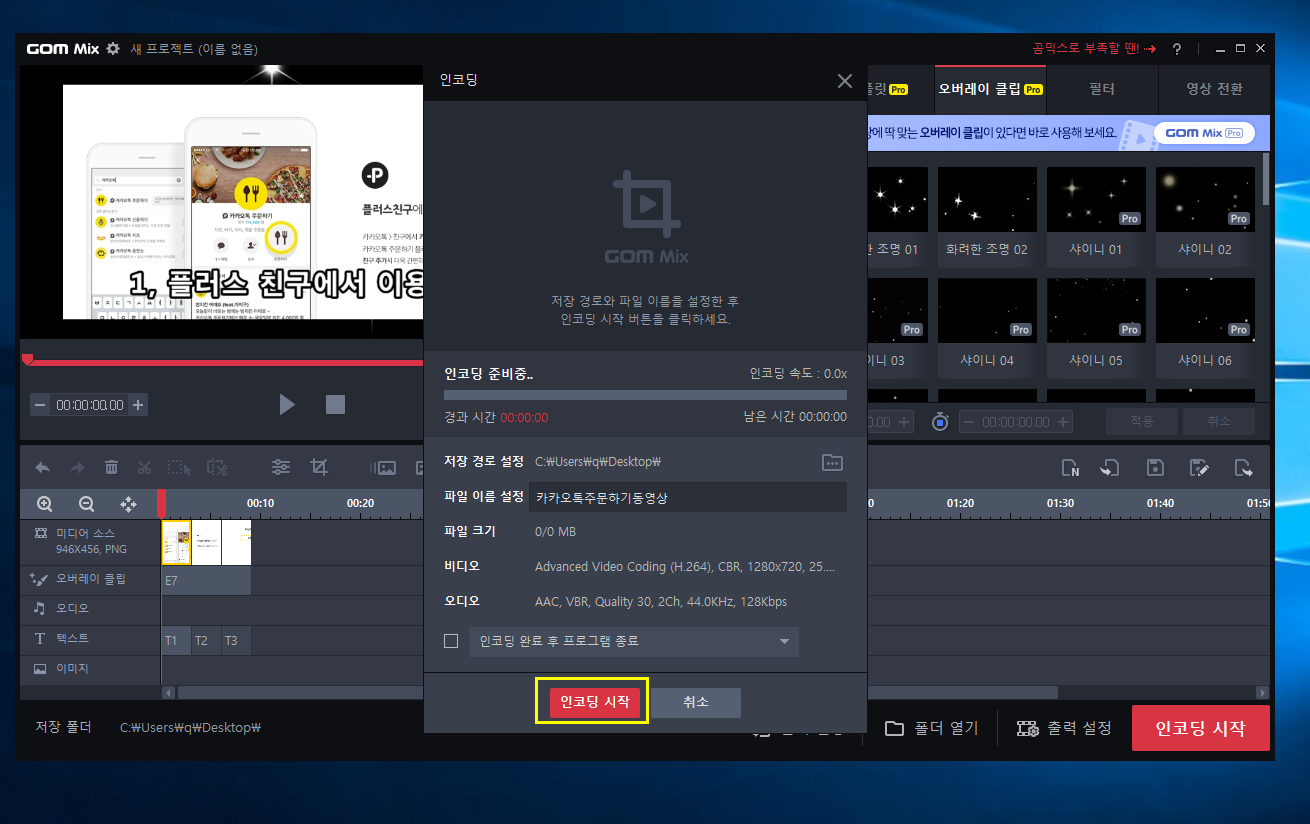Click the 미디어 소스 track film icon
This screenshot has height=824, width=1310.
tap(41, 533)
